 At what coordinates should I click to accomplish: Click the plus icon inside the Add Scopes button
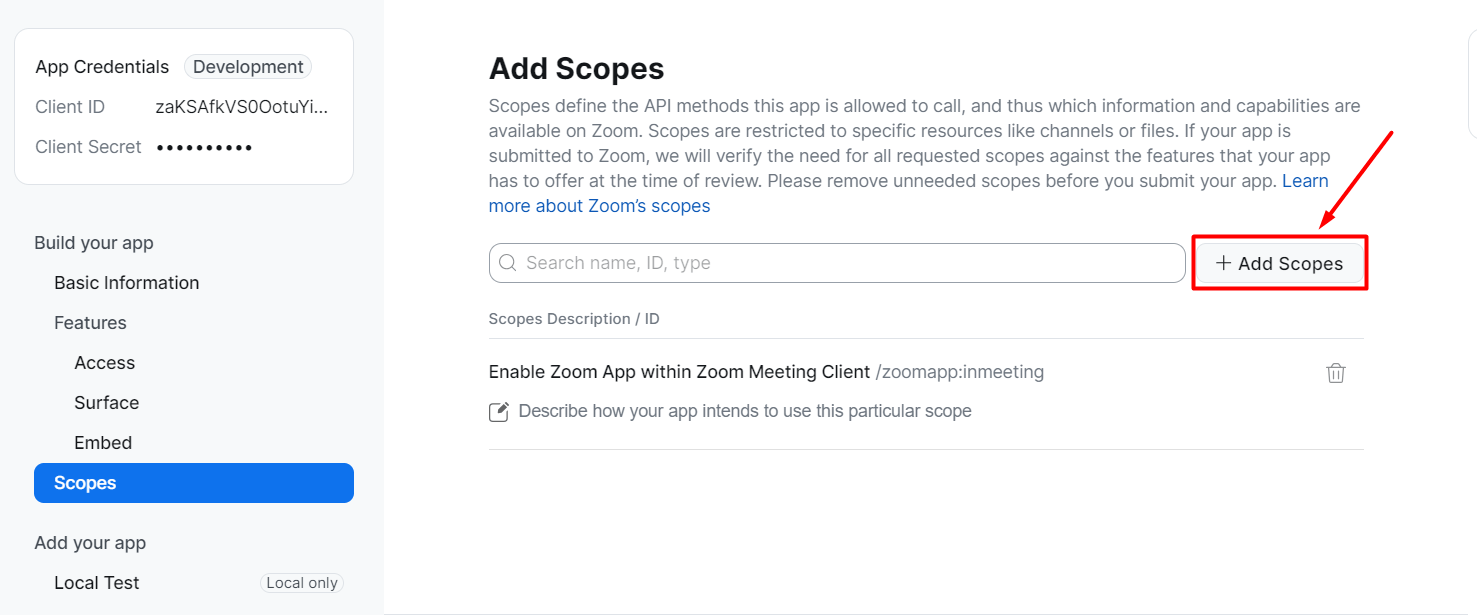(x=1223, y=262)
